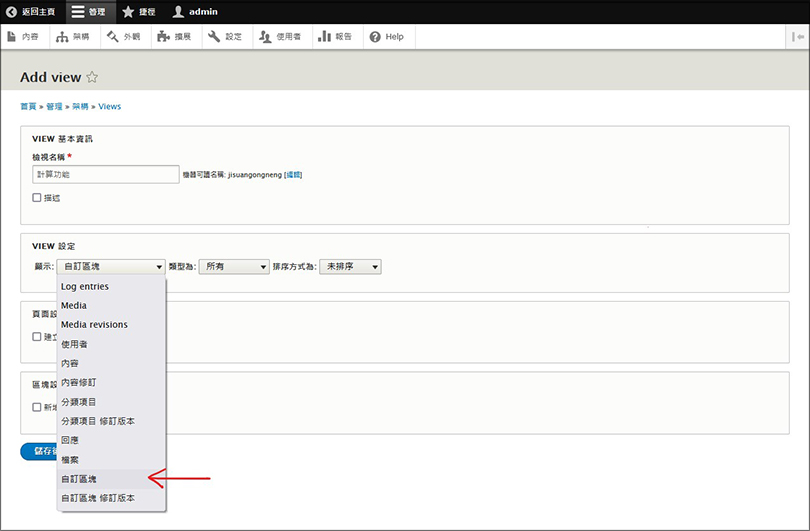Viewport: 810px width, 531px height.
Task: Toggle the 管理 hamburger menu icon
Action: click(x=78, y=11)
